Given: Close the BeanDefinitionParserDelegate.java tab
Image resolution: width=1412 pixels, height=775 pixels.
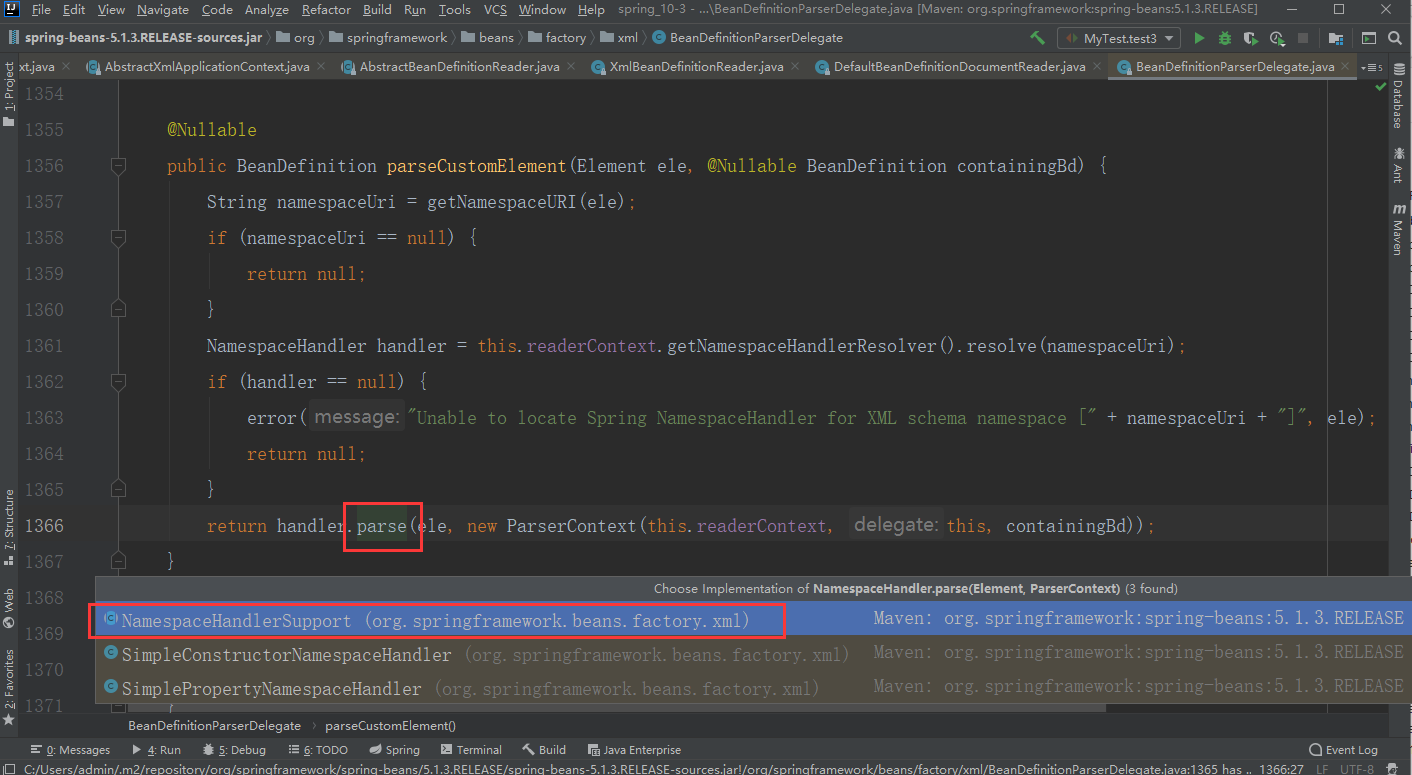Looking at the screenshot, I should click(x=1343, y=67).
